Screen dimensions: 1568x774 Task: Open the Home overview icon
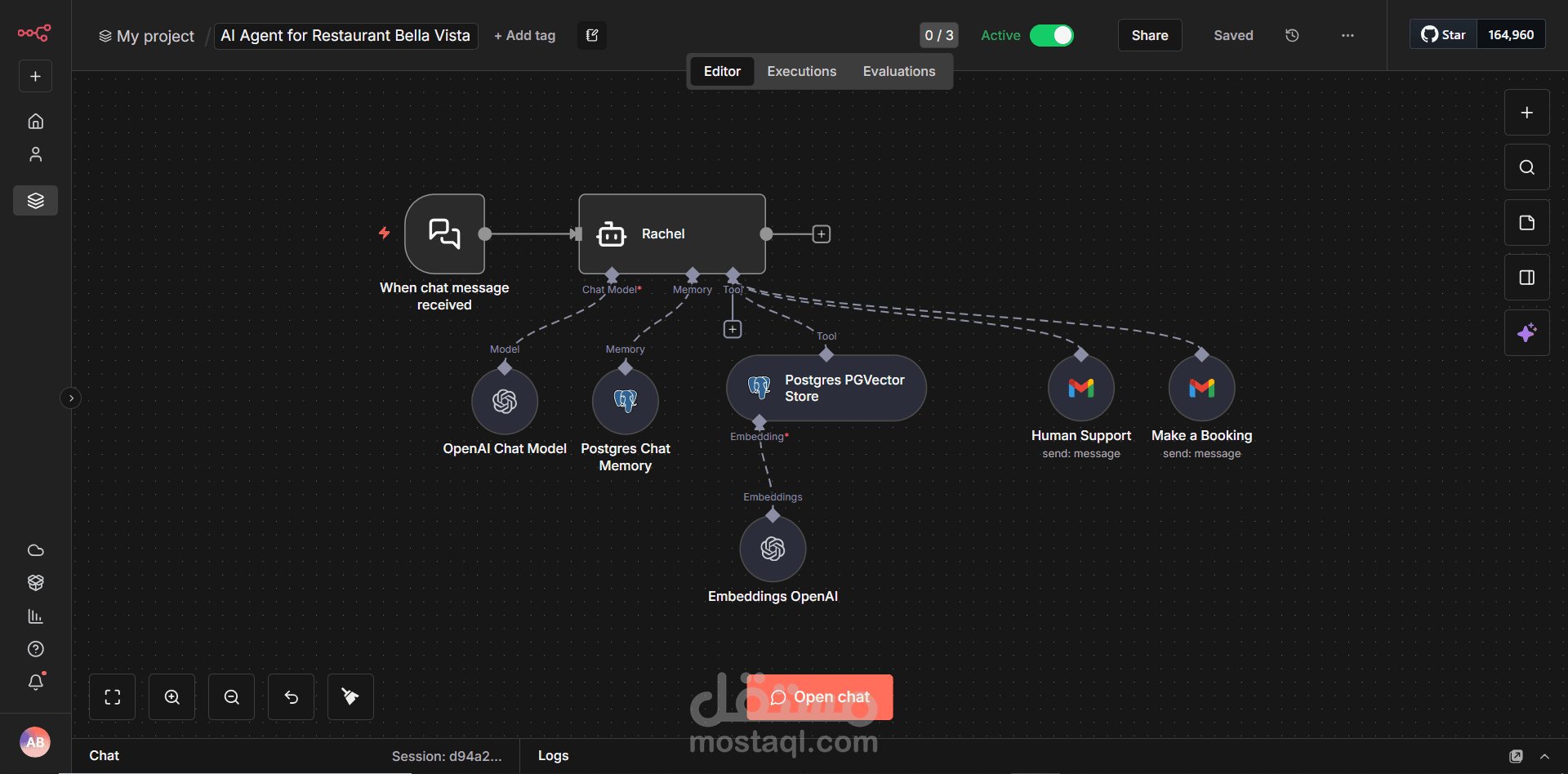tap(35, 121)
